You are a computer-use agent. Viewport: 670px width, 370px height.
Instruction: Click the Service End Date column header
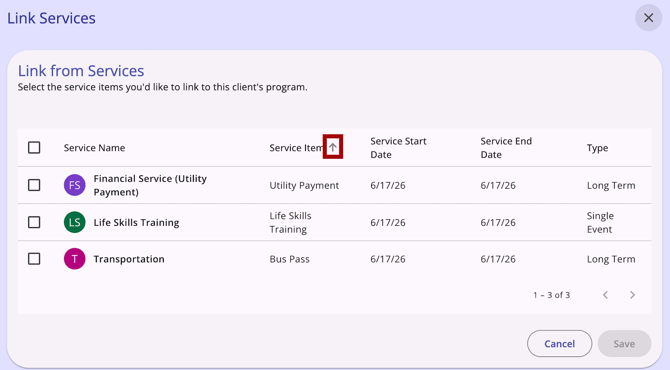pos(506,148)
